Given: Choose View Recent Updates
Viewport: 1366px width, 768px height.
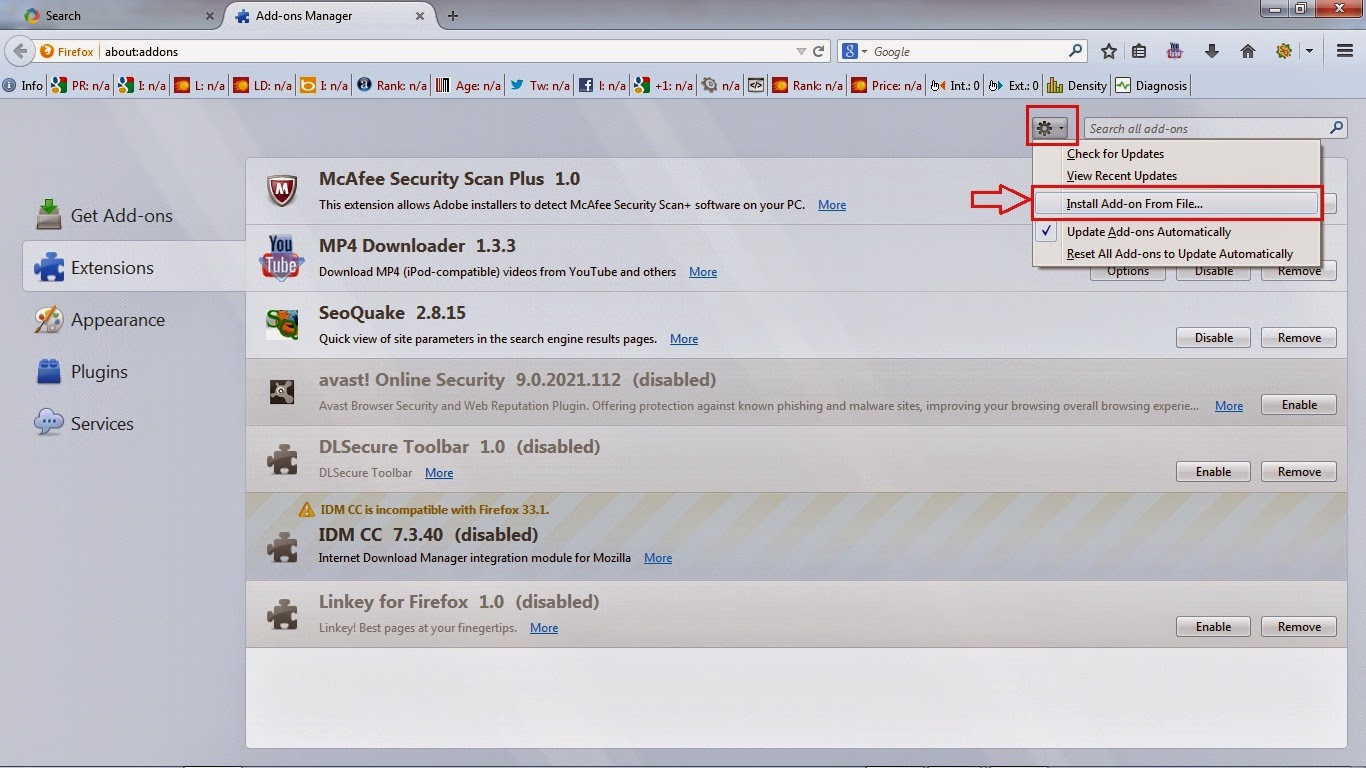Looking at the screenshot, I should click(x=1176, y=176).
